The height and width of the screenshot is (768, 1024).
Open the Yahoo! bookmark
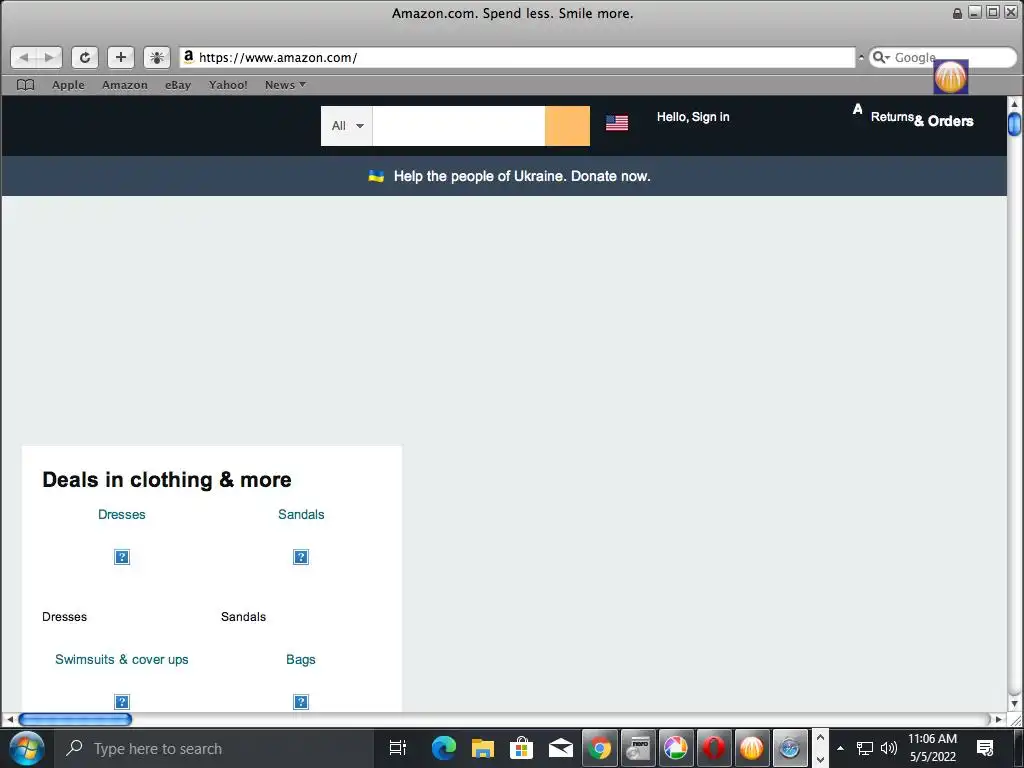(x=228, y=85)
